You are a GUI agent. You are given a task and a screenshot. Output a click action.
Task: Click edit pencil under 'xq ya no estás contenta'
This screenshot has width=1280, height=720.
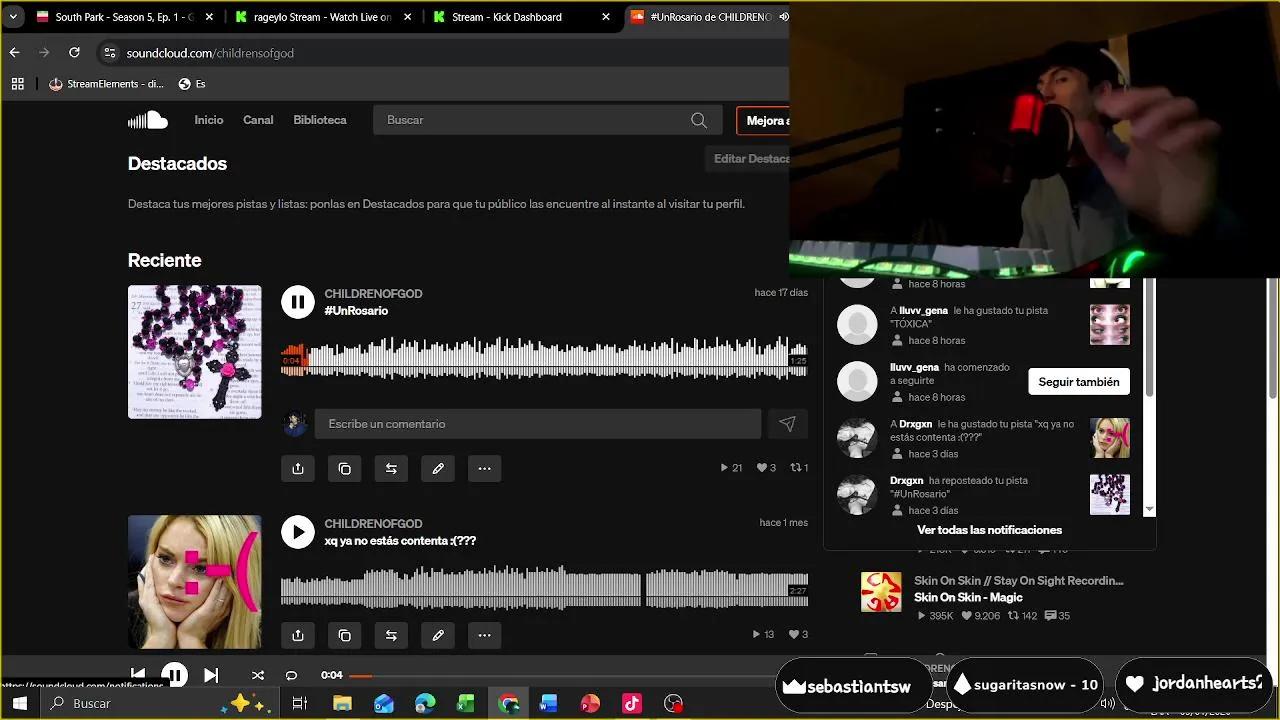click(x=438, y=635)
